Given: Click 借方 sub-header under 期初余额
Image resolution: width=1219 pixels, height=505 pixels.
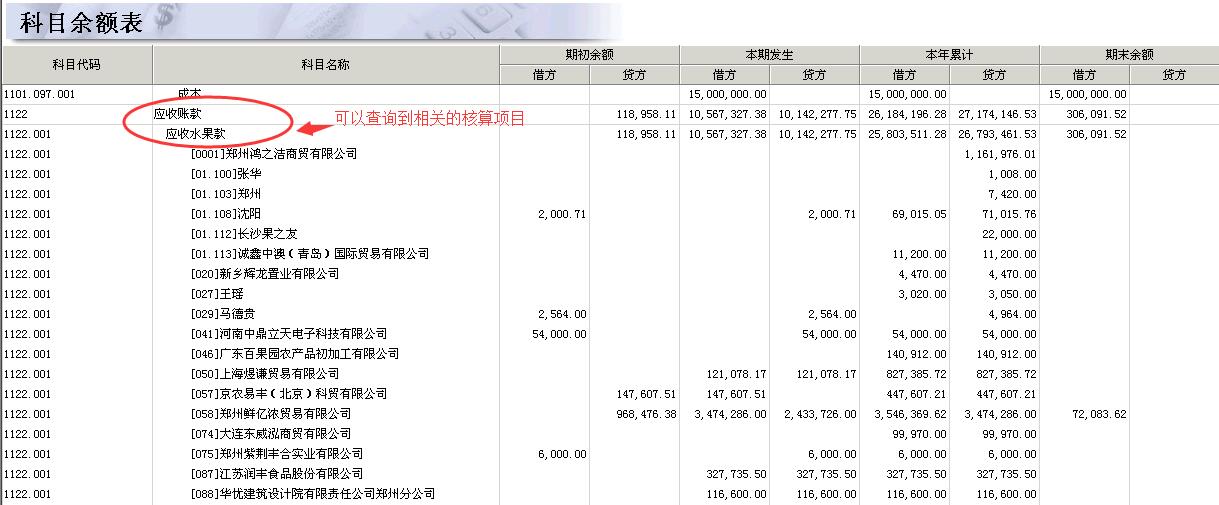Looking at the screenshot, I should point(544,75).
